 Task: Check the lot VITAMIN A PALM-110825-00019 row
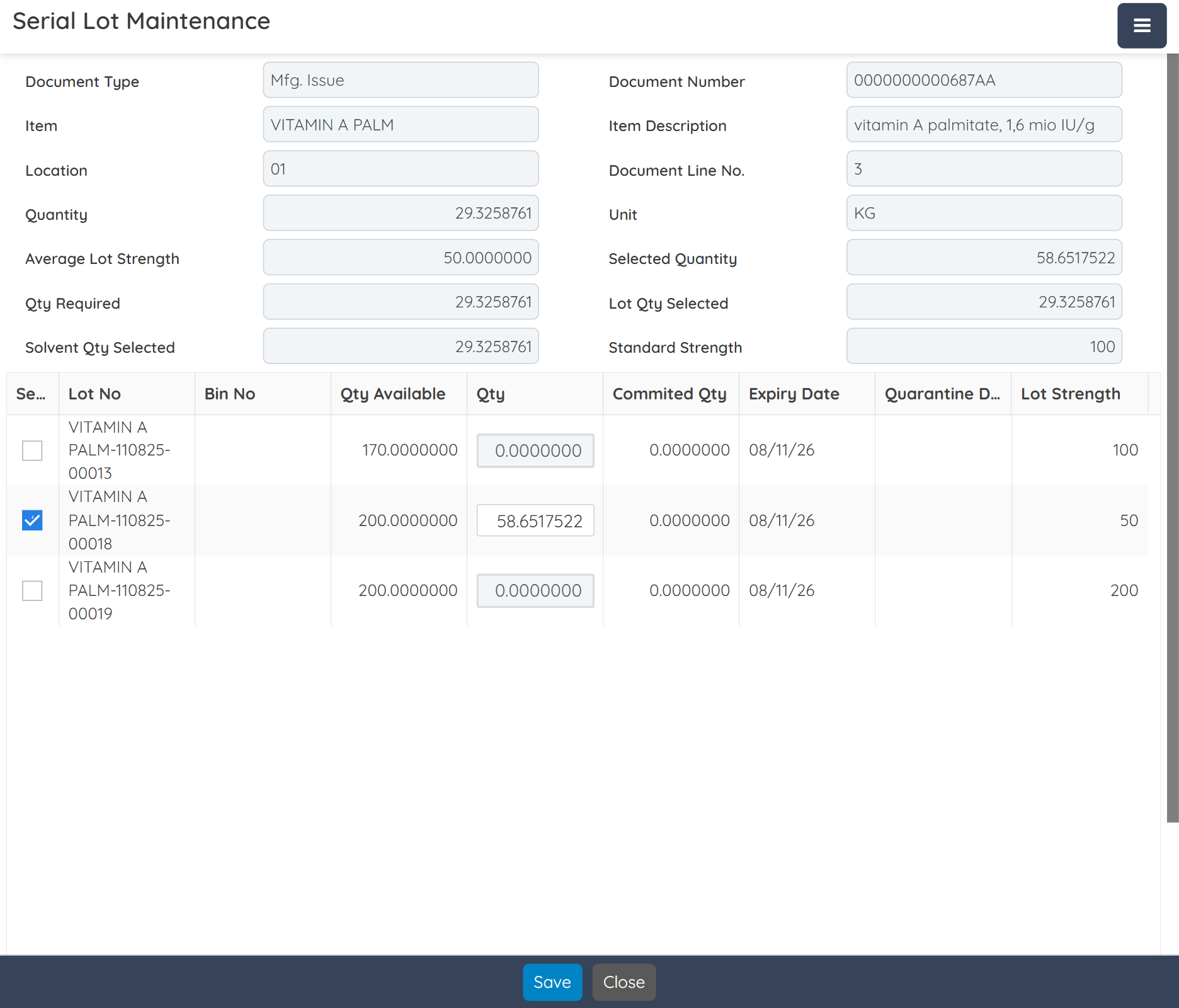click(32, 591)
